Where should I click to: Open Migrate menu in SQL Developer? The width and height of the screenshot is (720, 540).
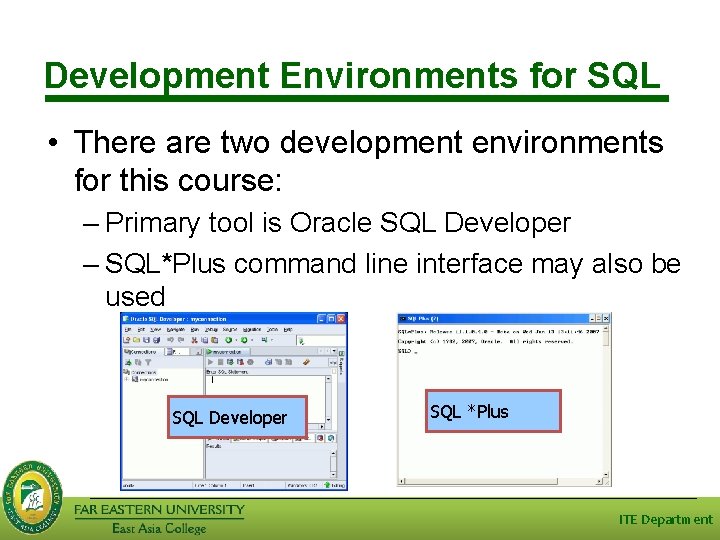click(252, 330)
